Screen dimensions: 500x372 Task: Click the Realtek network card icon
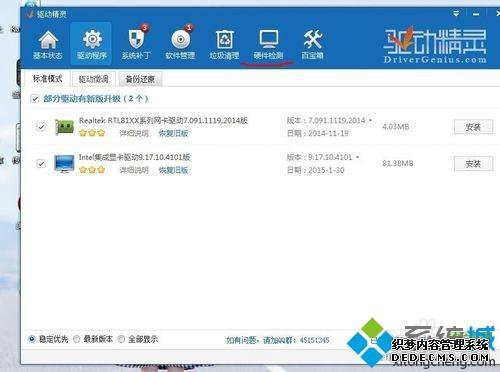[64, 127]
